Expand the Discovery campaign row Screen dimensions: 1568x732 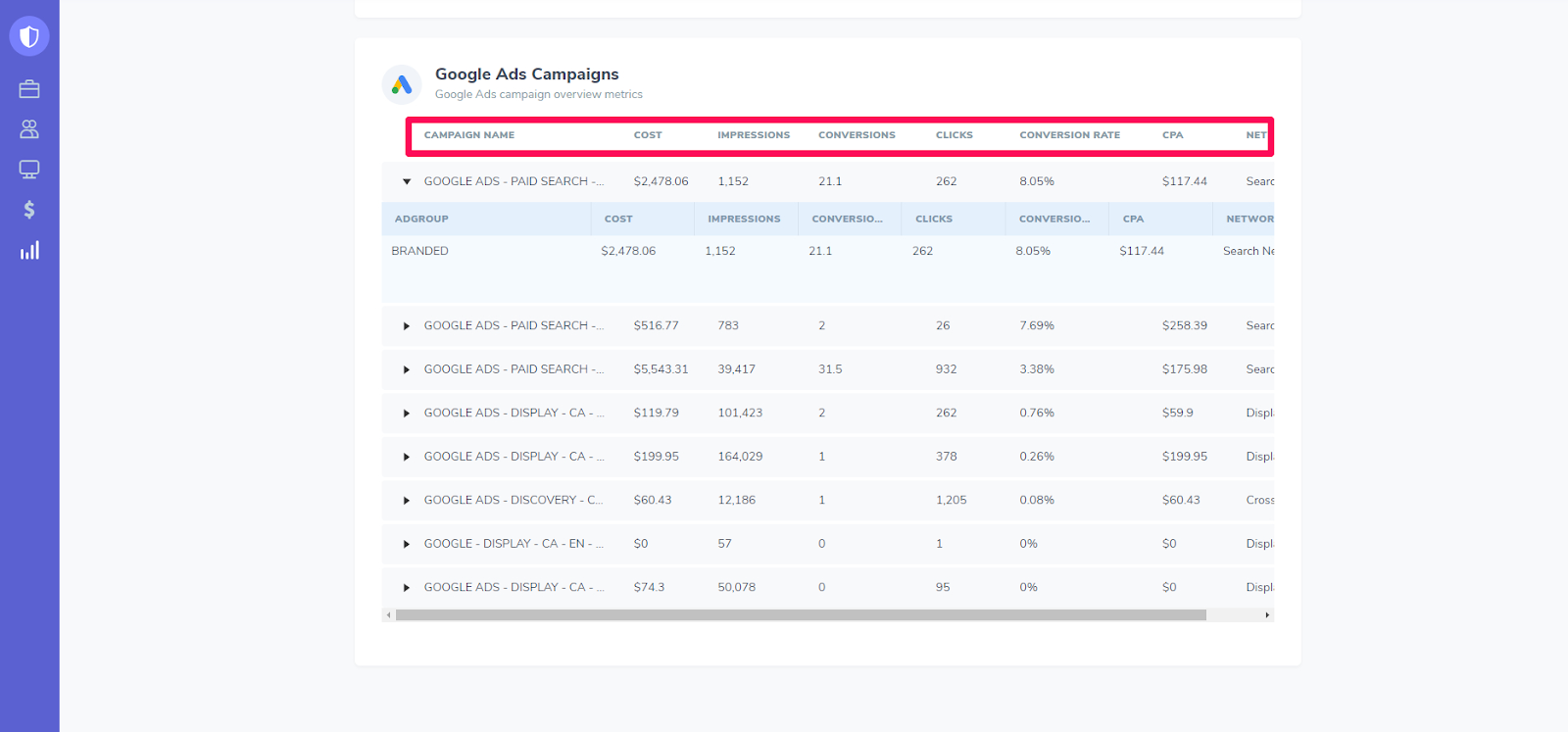(x=407, y=501)
